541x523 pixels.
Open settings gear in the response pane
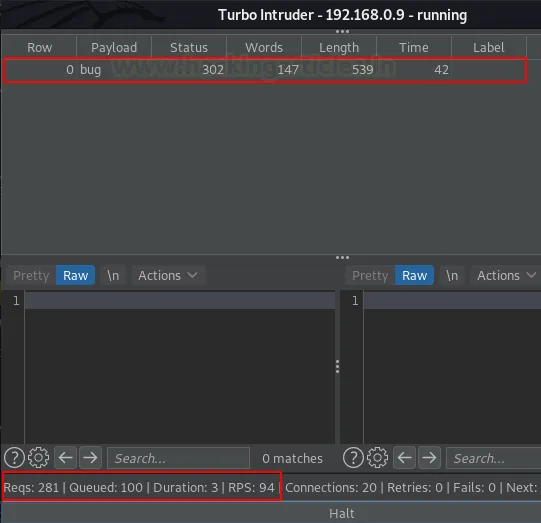coord(377,458)
